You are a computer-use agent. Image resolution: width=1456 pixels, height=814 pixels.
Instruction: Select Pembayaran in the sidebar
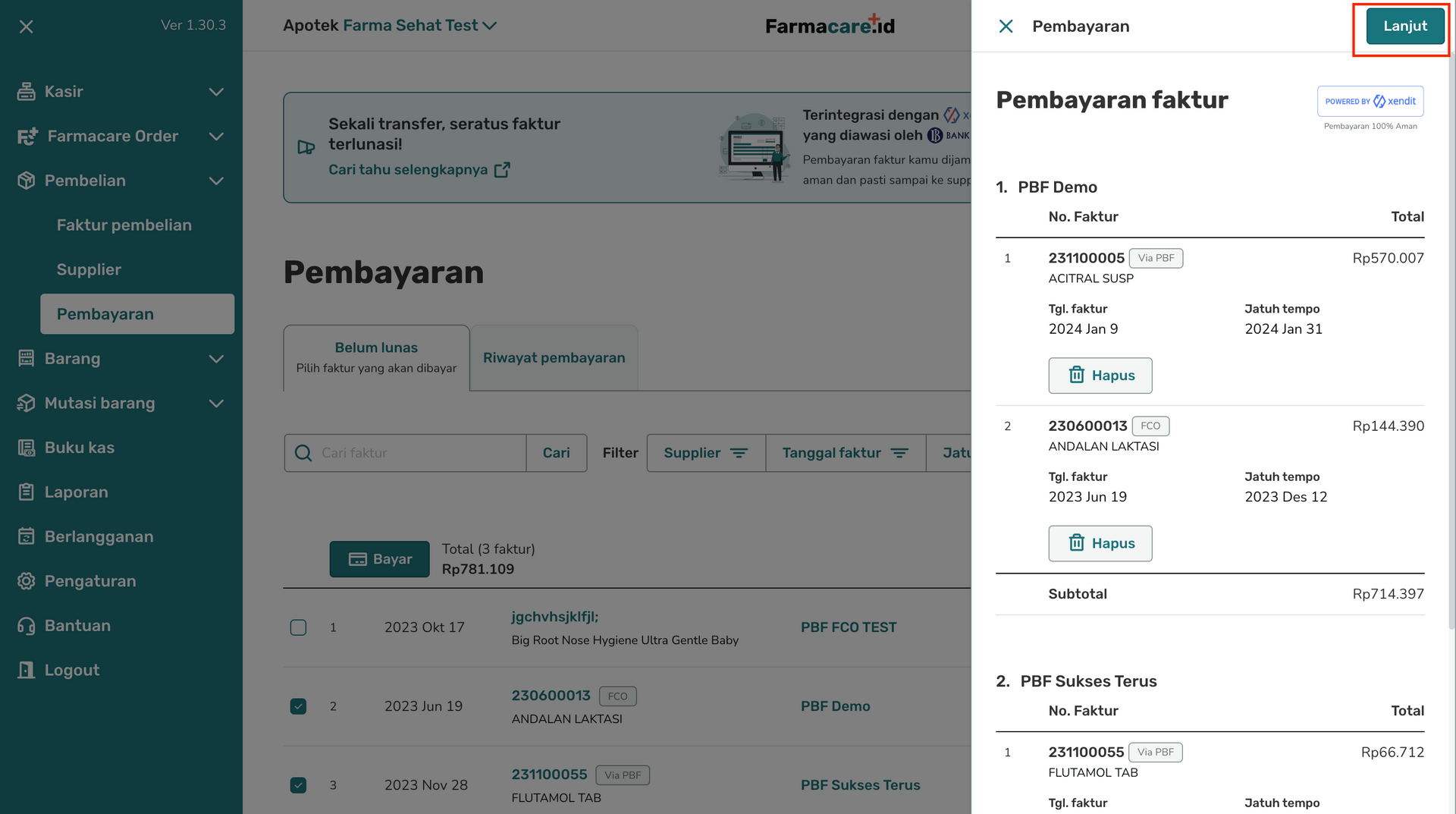click(x=137, y=314)
